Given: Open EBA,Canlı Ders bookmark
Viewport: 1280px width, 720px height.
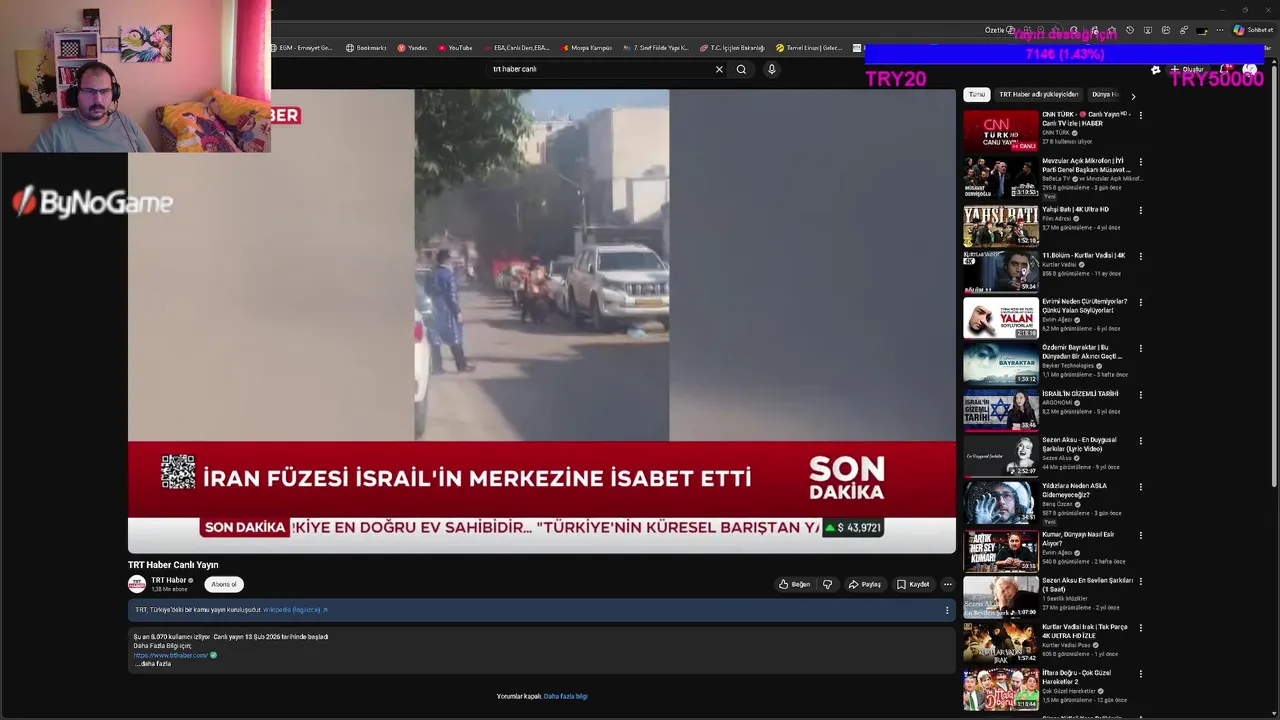Looking at the screenshot, I should (517, 47).
